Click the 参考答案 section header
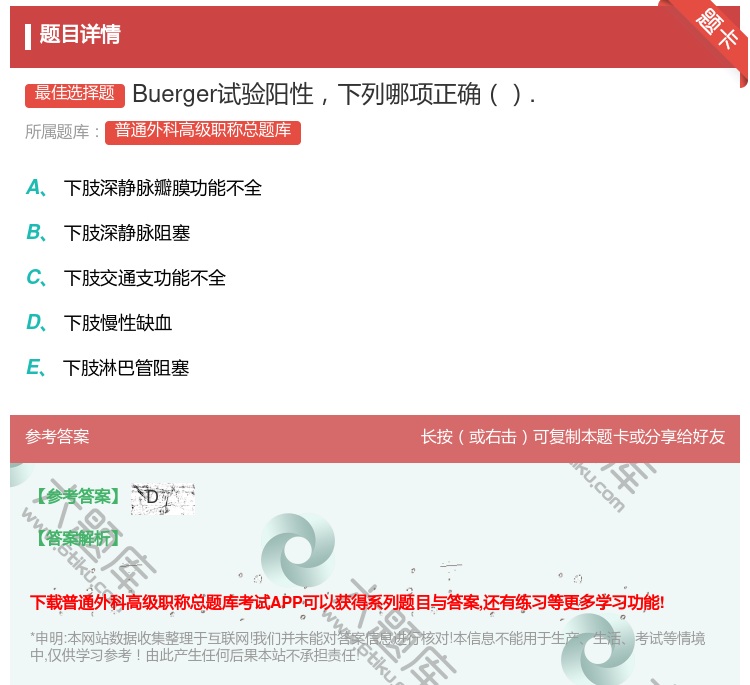The width and height of the screenshot is (750, 685). click(x=57, y=437)
